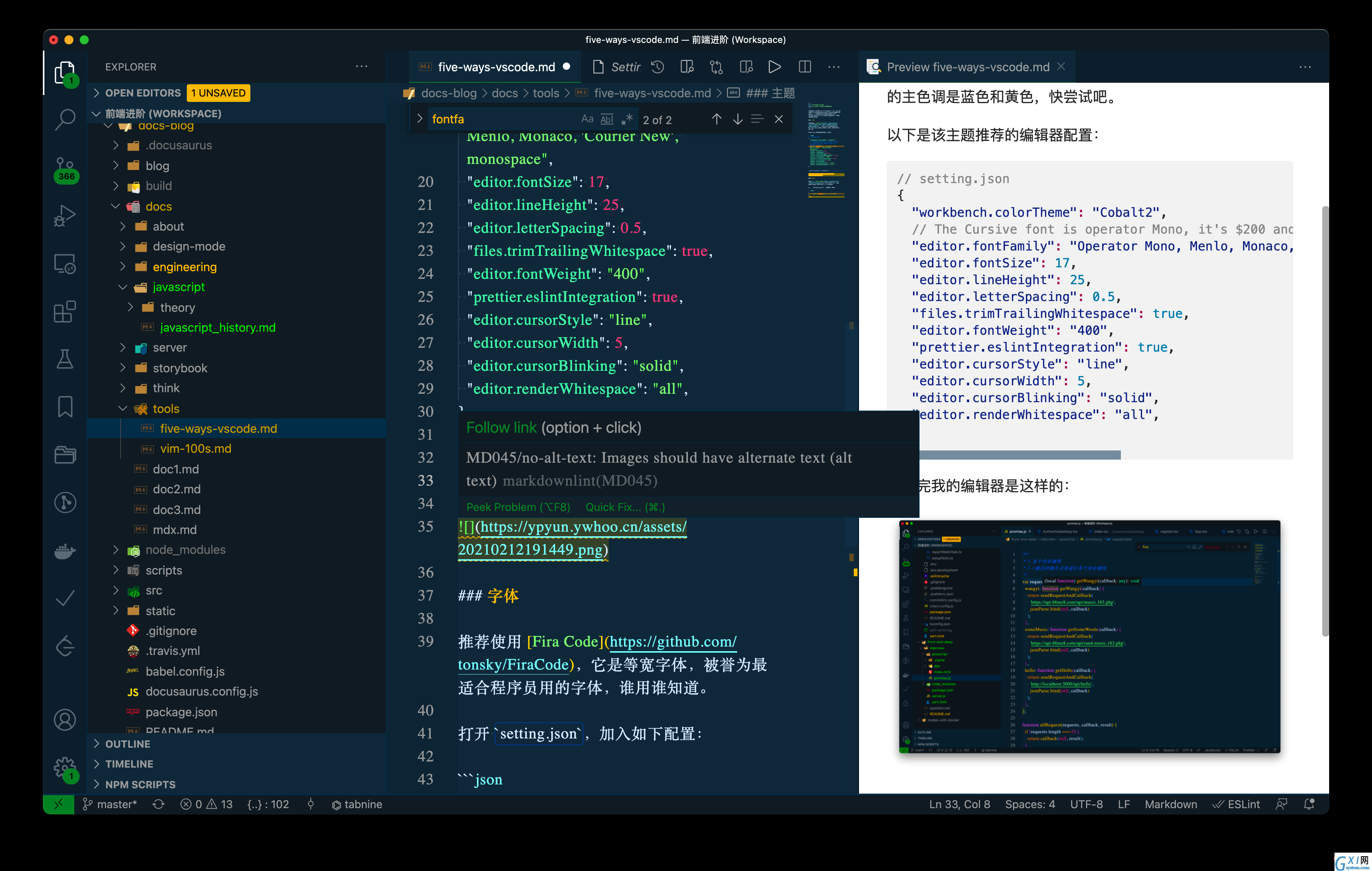This screenshot has height=871, width=1372.
Task: Click the Ln 33, Col 8 indicator
Action: tap(959, 804)
